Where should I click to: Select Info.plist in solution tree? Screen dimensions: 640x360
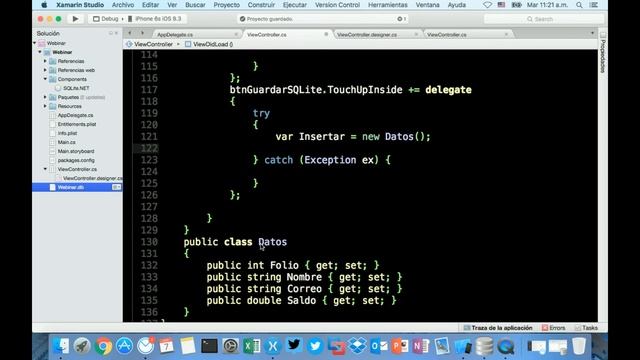67,133
